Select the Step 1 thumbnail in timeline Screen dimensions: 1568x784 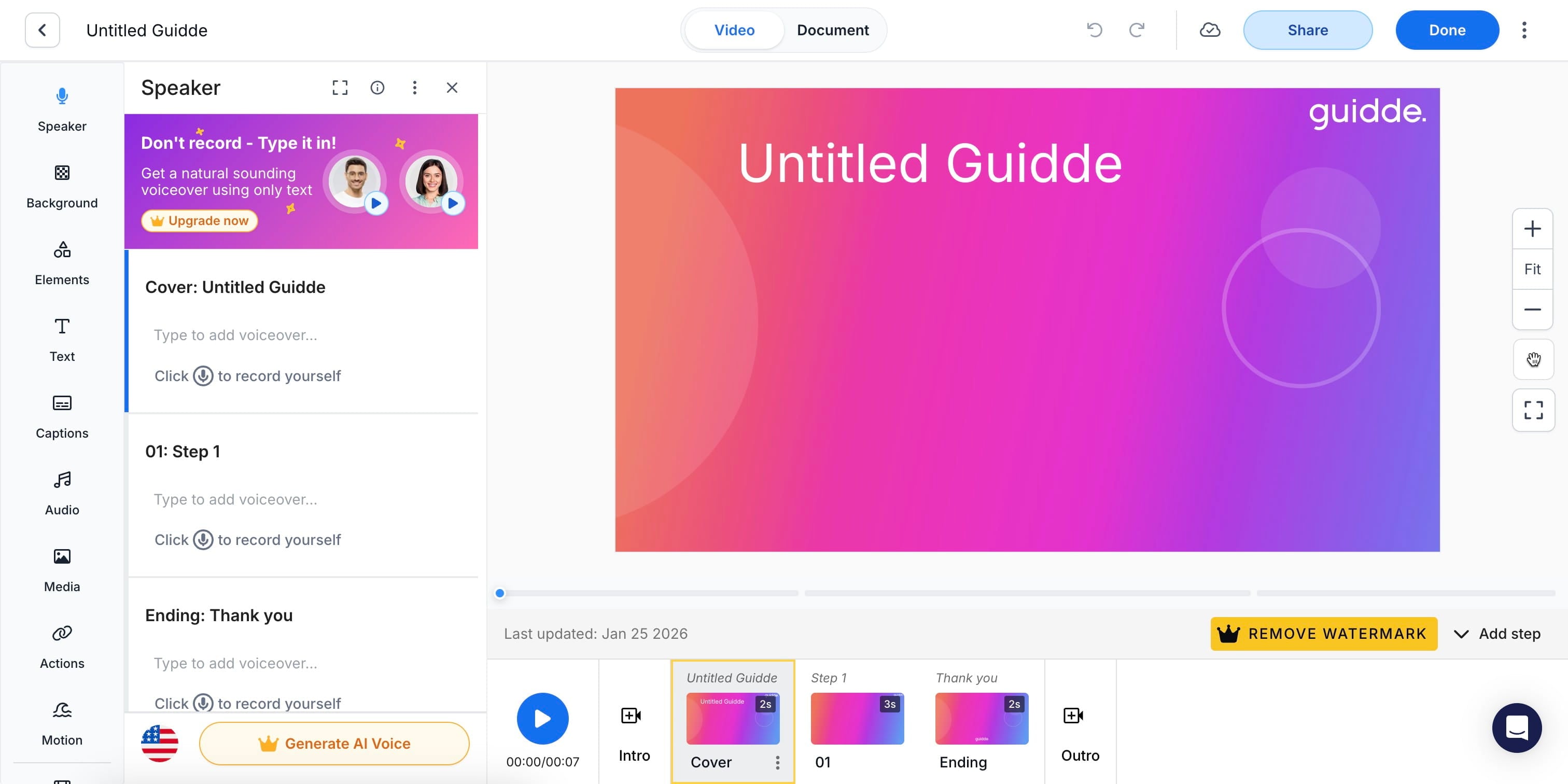(857, 718)
